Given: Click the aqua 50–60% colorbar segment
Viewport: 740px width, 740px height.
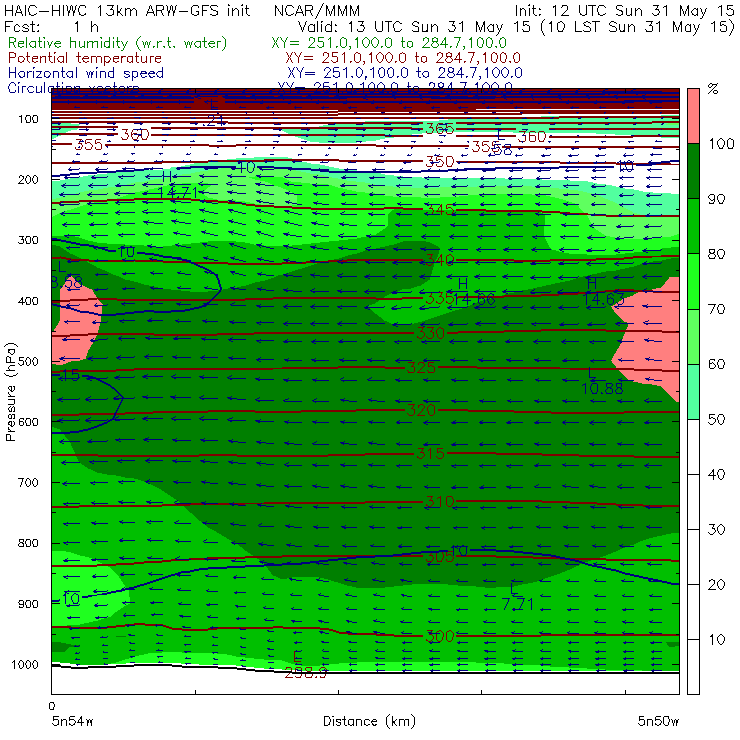Looking at the screenshot, I should [x=693, y=392].
